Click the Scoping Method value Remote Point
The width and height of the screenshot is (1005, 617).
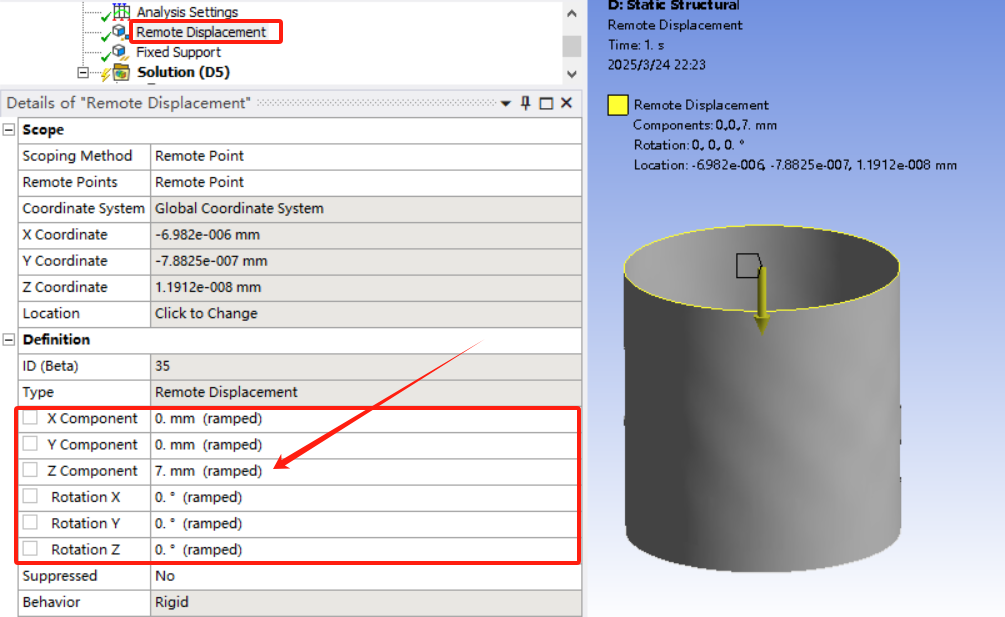click(366, 156)
